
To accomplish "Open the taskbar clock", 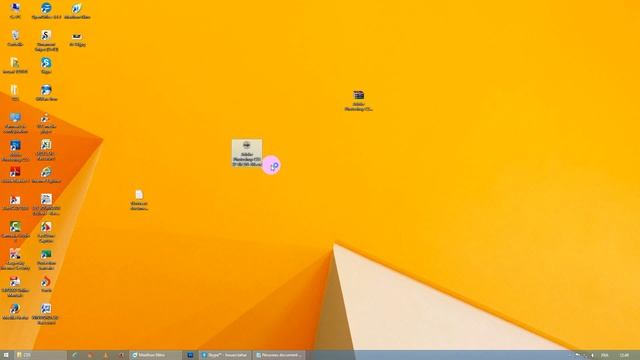I will click(x=624, y=355).
